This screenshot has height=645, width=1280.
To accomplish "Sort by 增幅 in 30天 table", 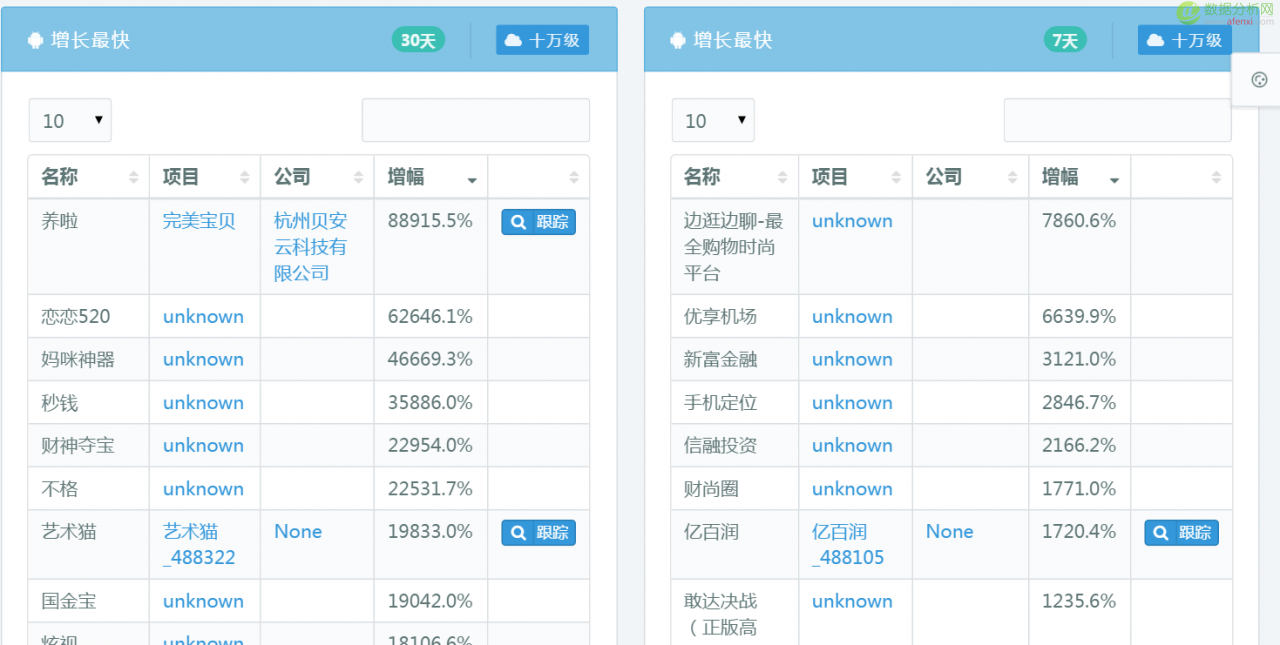I will (x=431, y=177).
